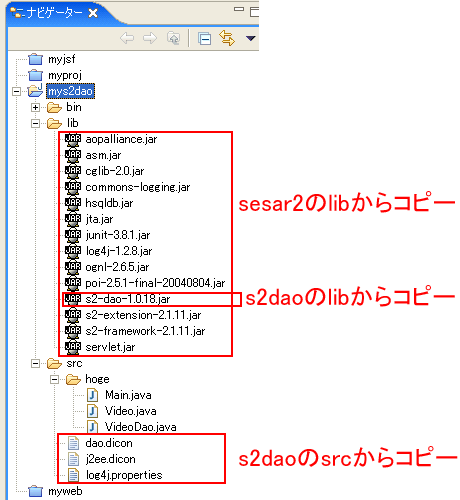Screen dimensions: 460x500
Task: Click the Collapse All toolbar icon
Action: pos(204,39)
